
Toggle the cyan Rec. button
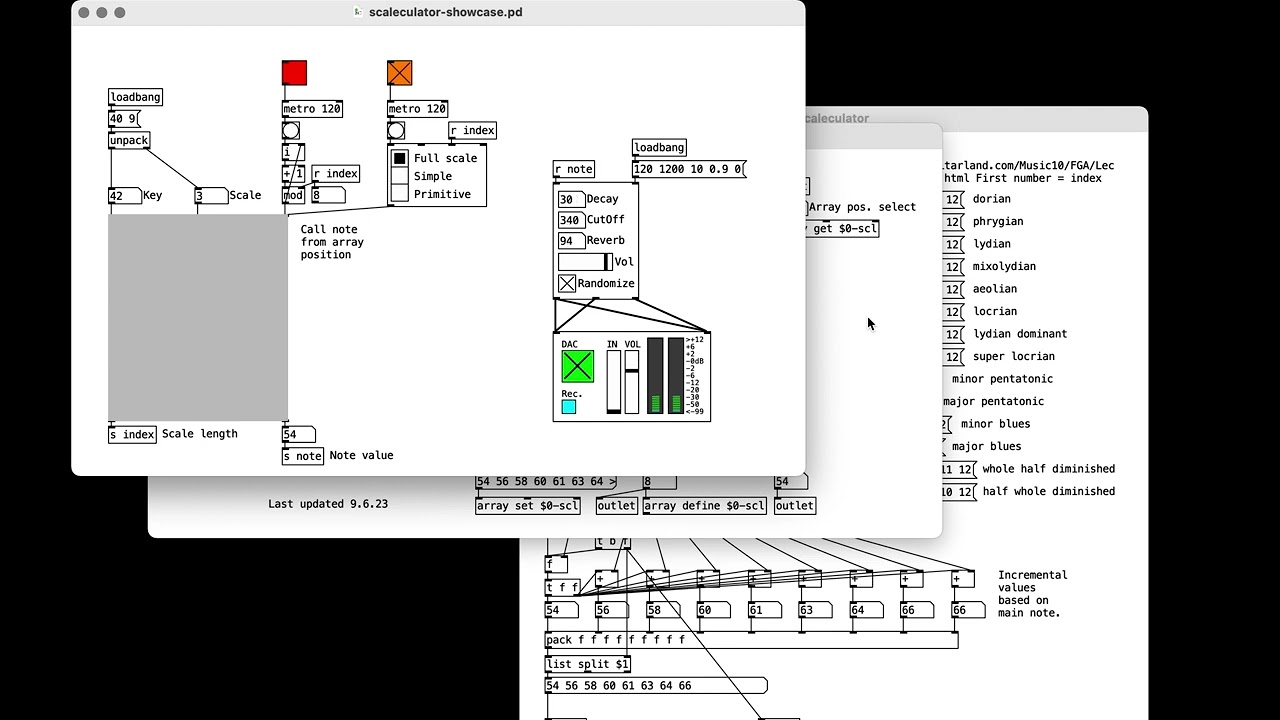tap(569, 407)
